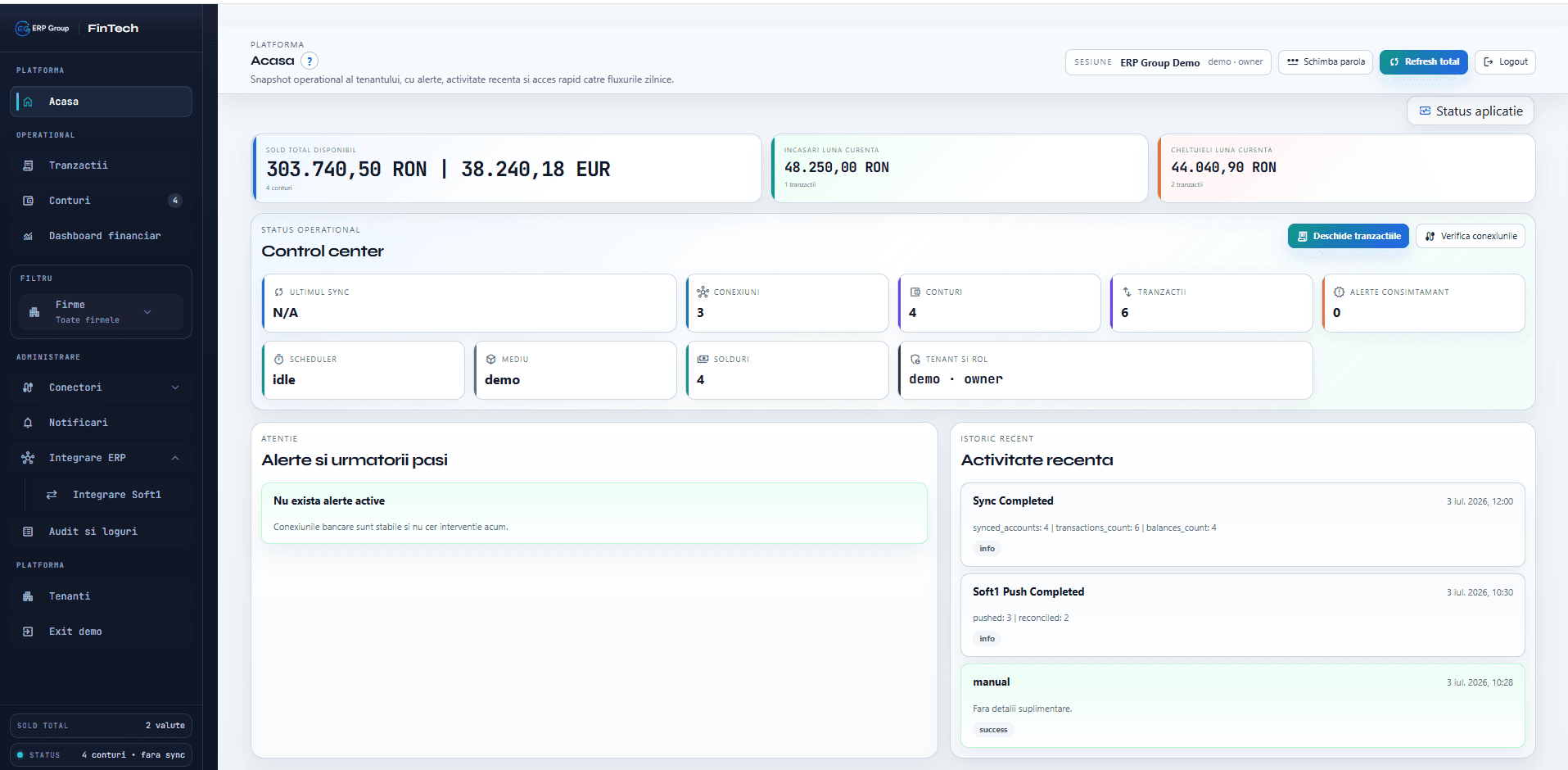Click the help question mark icon beside Acasa
The width and height of the screenshot is (1568, 770).
(x=310, y=61)
